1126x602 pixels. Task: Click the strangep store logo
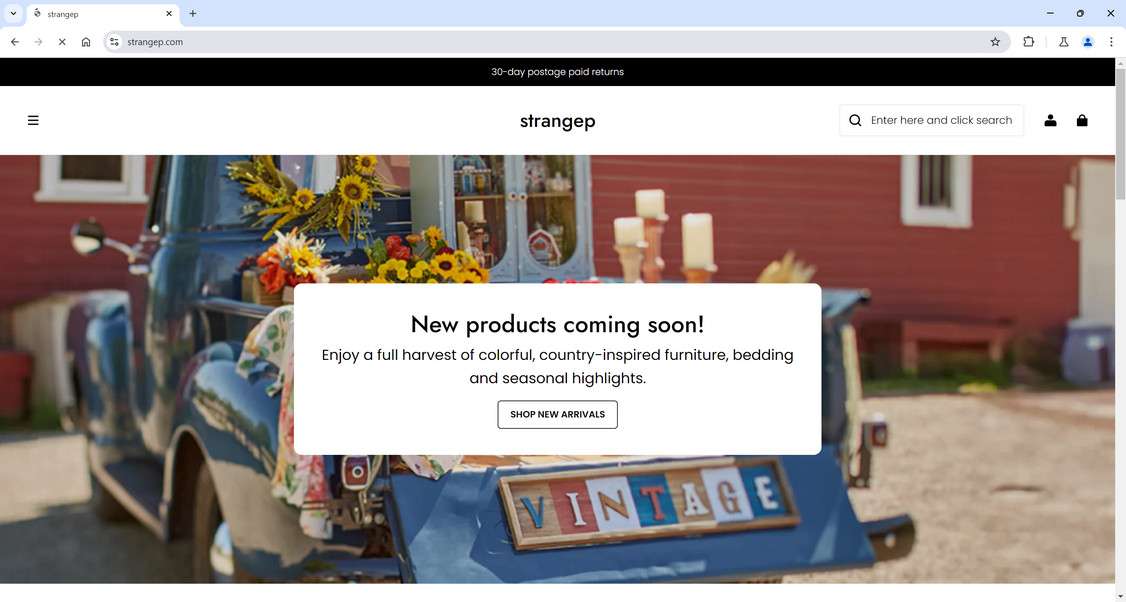[x=557, y=121]
